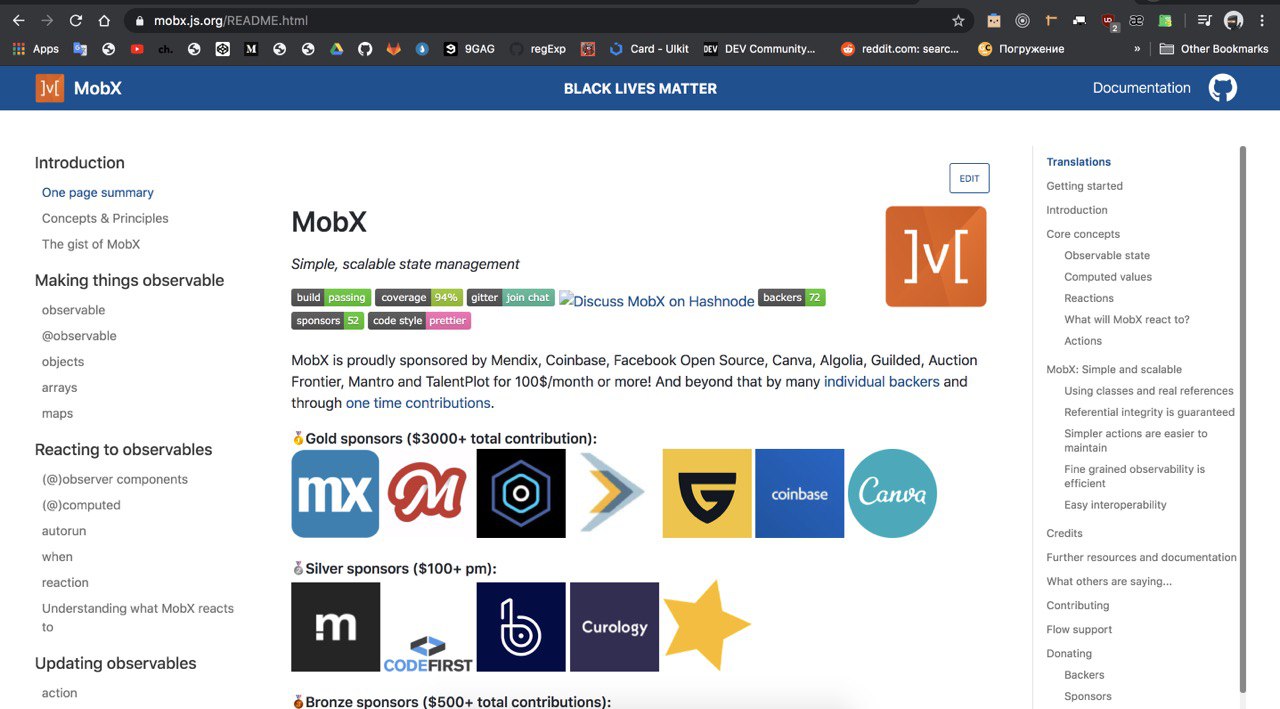
Task: Open the GitLab fox bookmark icon
Action: tap(394, 48)
